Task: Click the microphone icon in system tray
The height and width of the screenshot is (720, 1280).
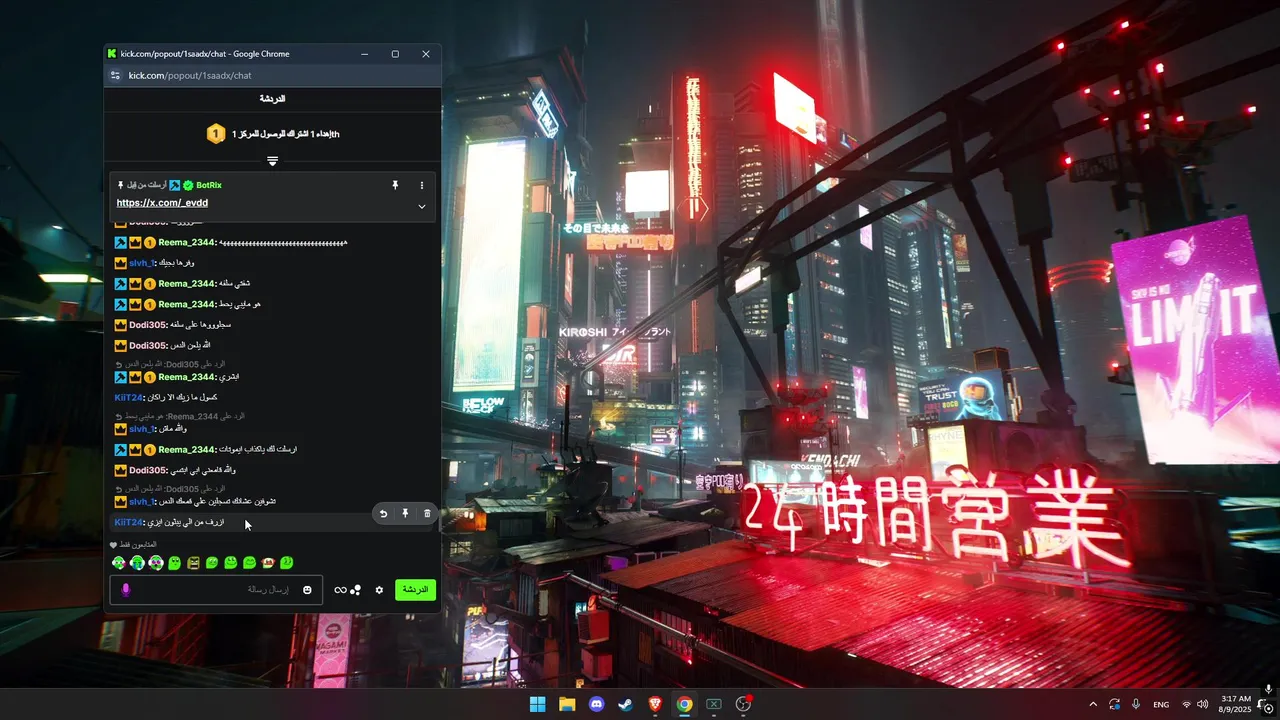Action: coord(1136,704)
